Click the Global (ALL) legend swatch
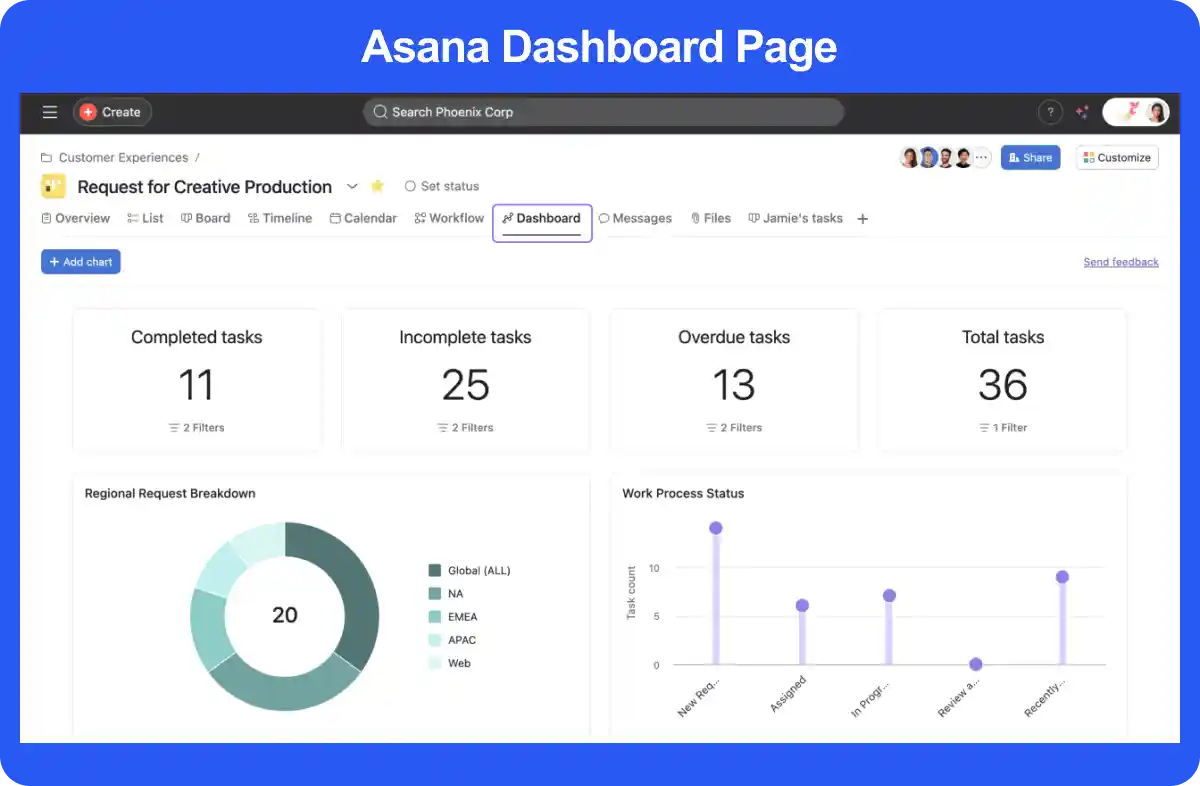Viewport: 1200px width, 786px height. coord(435,570)
